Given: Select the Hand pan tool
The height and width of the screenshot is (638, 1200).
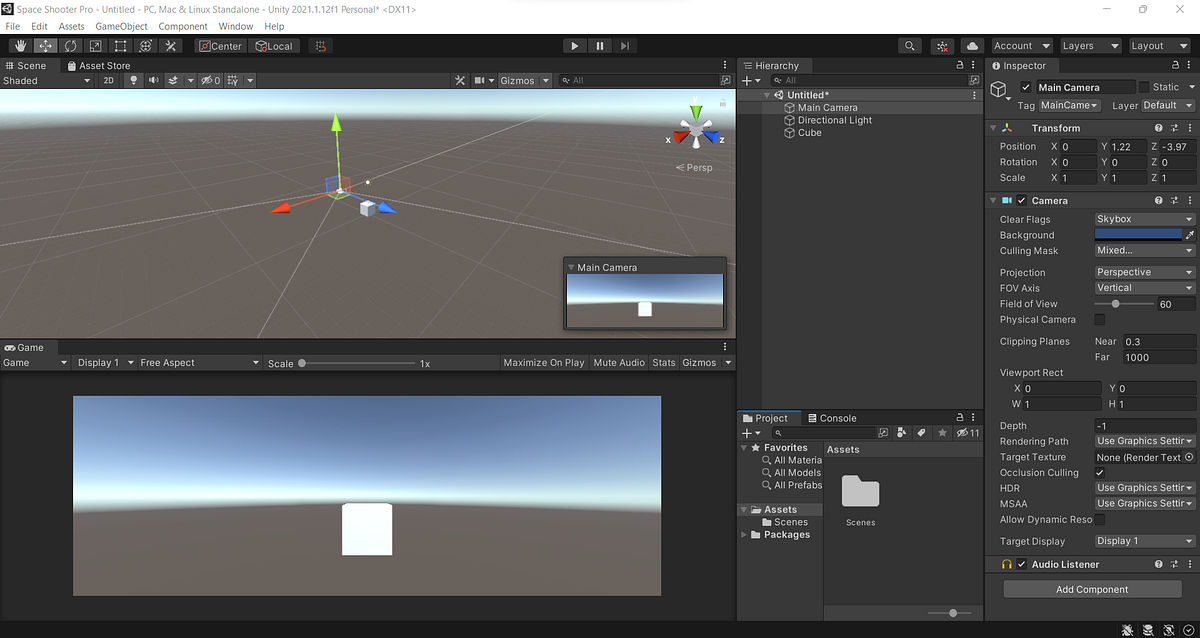Looking at the screenshot, I should pyautogui.click(x=18, y=45).
